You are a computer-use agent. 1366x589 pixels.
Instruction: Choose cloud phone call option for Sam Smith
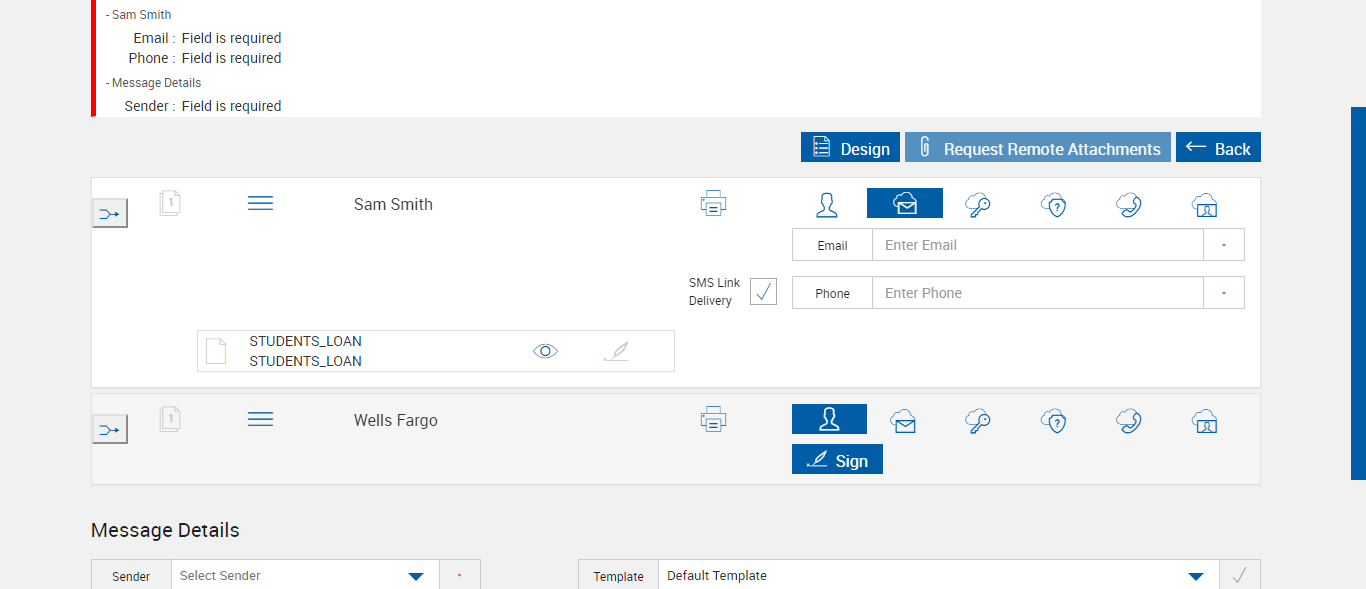tap(1129, 205)
